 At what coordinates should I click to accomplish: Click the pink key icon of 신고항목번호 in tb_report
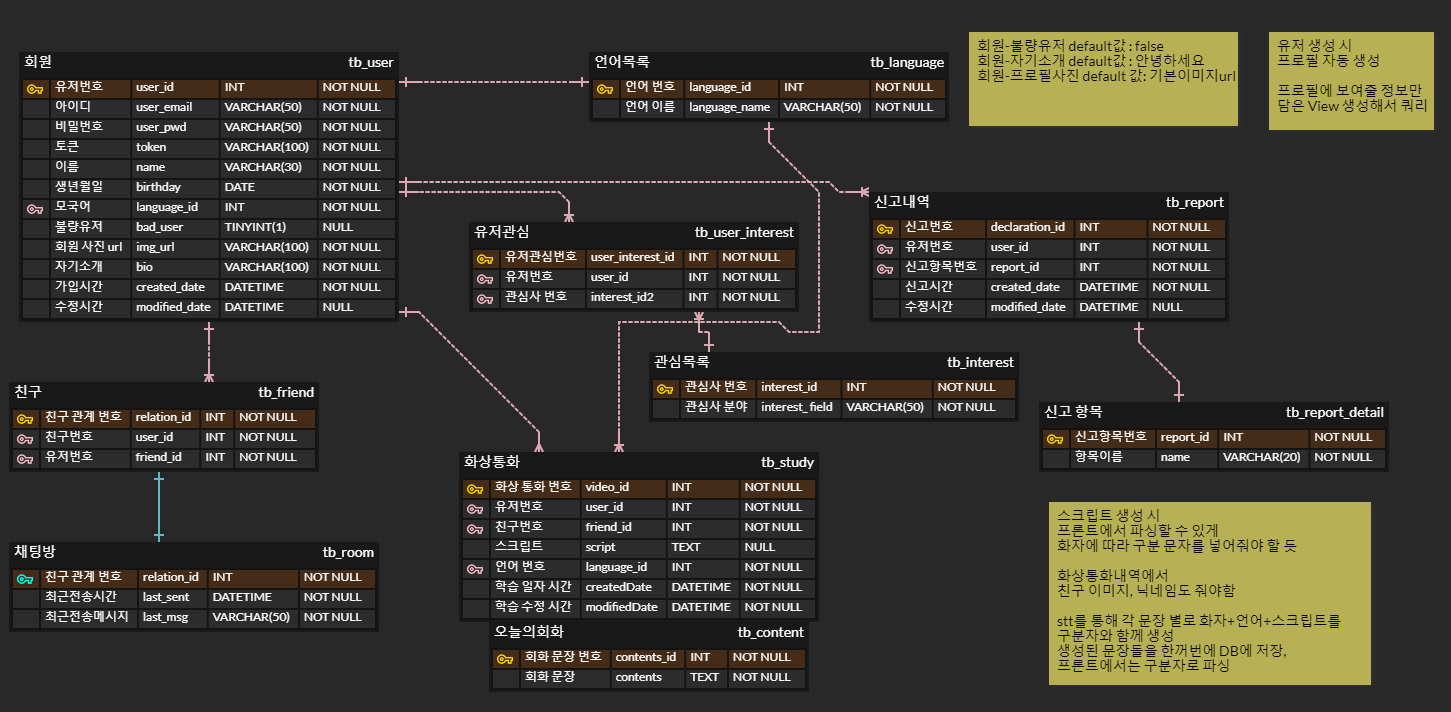tap(885, 268)
